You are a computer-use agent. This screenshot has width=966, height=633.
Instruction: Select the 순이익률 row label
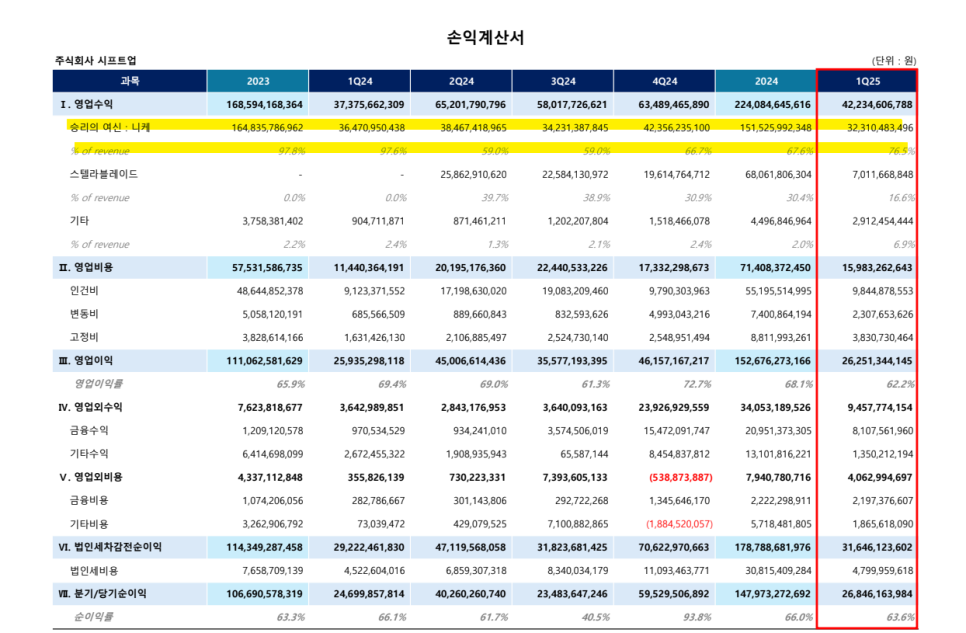93,616
